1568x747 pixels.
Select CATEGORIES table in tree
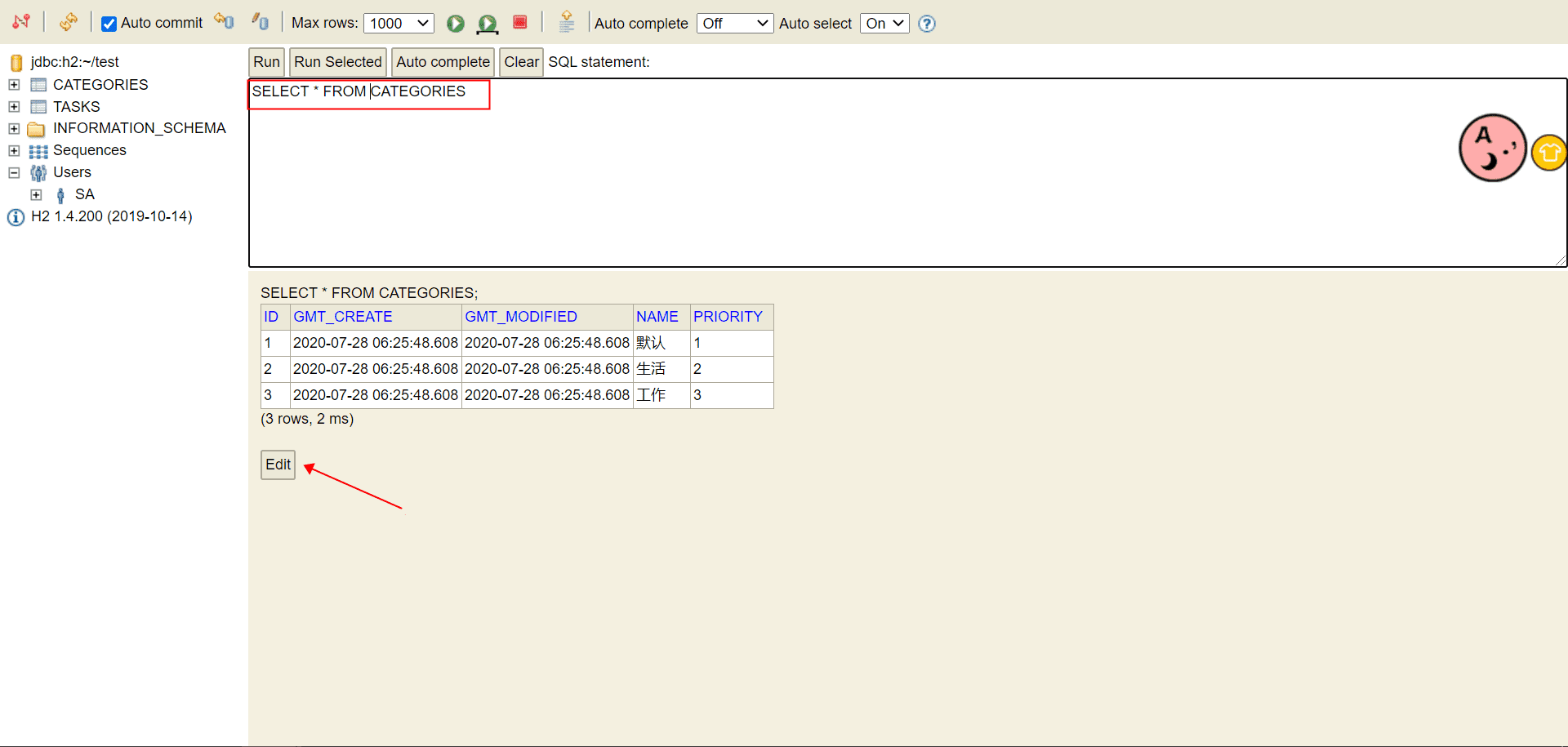tap(100, 85)
